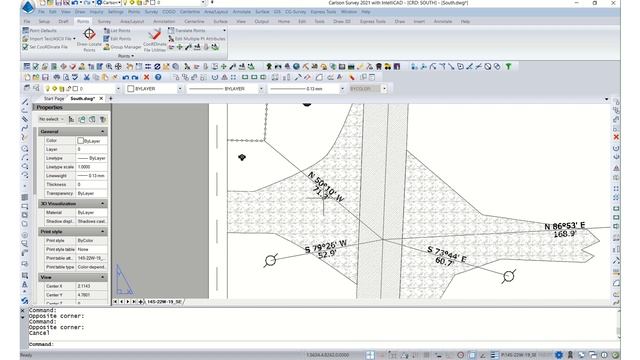The height and width of the screenshot is (360, 640).
Task: Click the blue Help question mark icon
Action: (158, 77)
